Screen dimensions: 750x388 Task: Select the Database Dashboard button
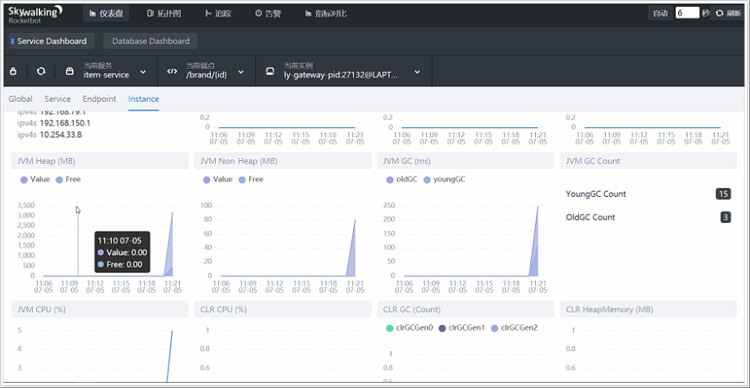tap(151, 41)
